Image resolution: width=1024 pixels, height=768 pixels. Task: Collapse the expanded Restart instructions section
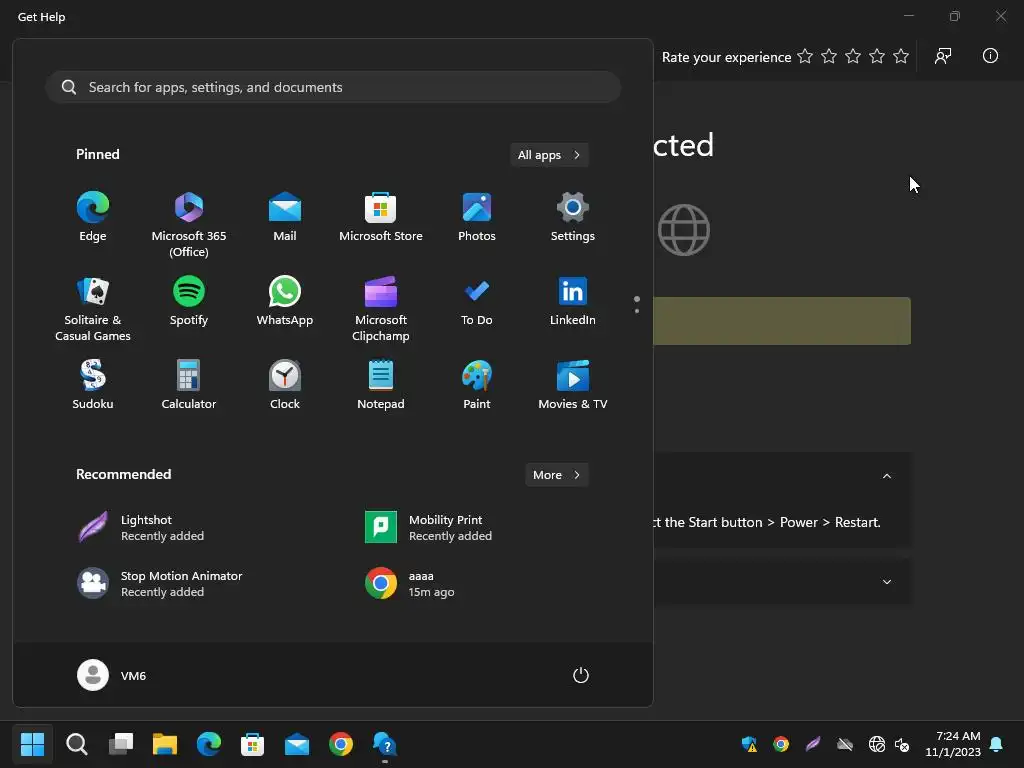[x=886, y=476]
